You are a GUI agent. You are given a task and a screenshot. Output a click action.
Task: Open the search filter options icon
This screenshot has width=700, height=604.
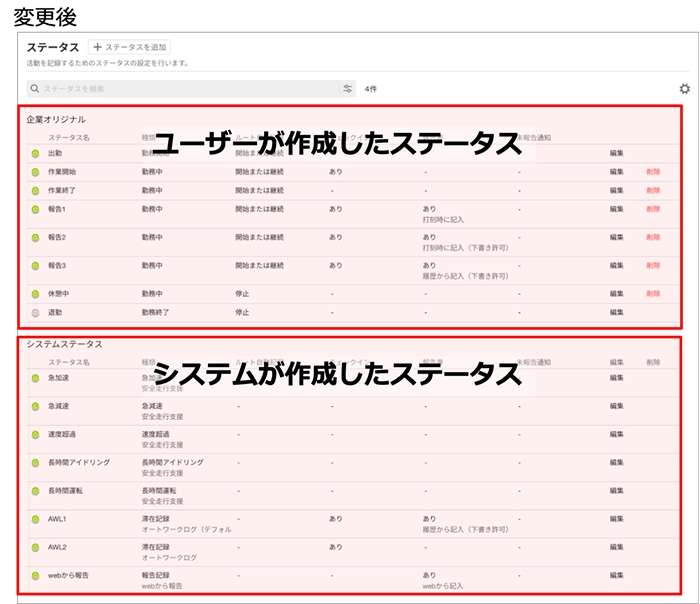click(347, 89)
